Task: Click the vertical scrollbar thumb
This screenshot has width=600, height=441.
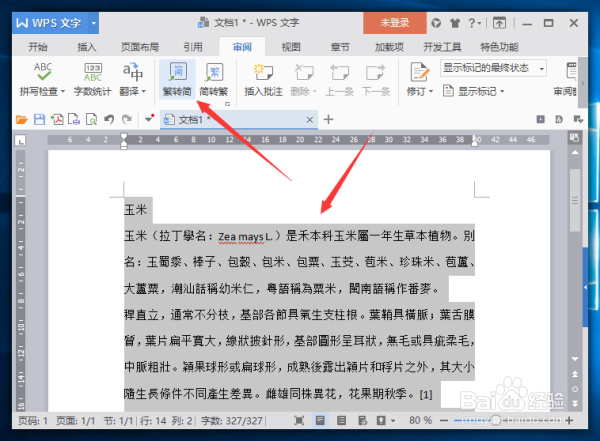Action: click(575, 200)
